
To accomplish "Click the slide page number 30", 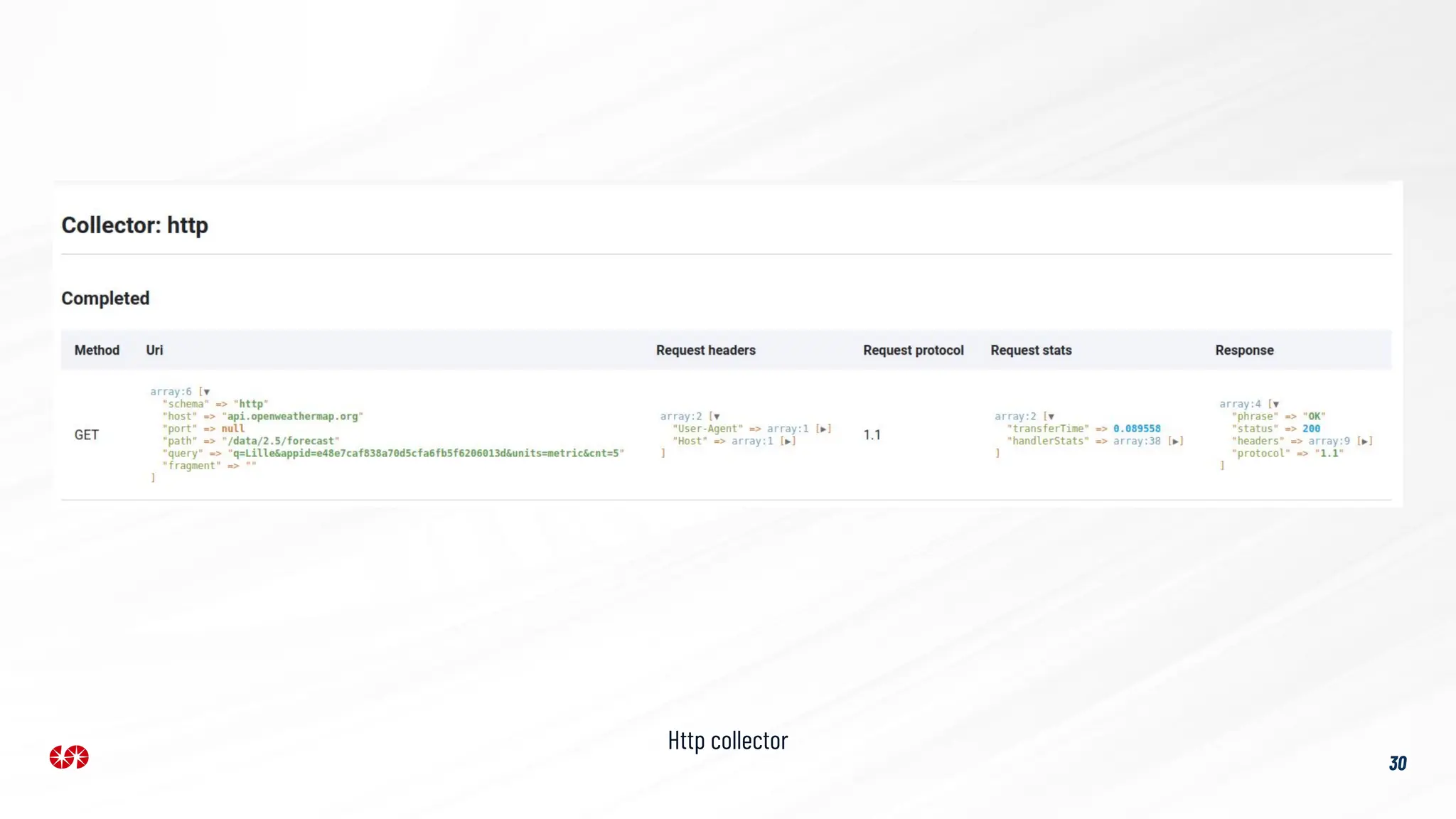I will [1397, 764].
